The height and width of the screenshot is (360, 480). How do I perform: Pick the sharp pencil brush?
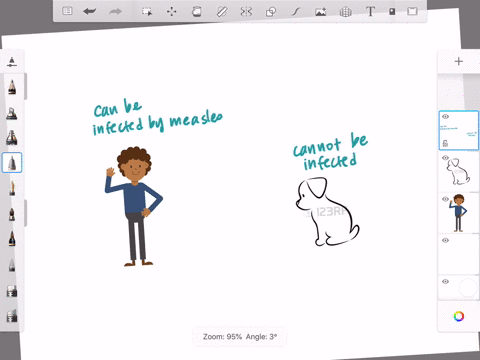click(x=12, y=87)
